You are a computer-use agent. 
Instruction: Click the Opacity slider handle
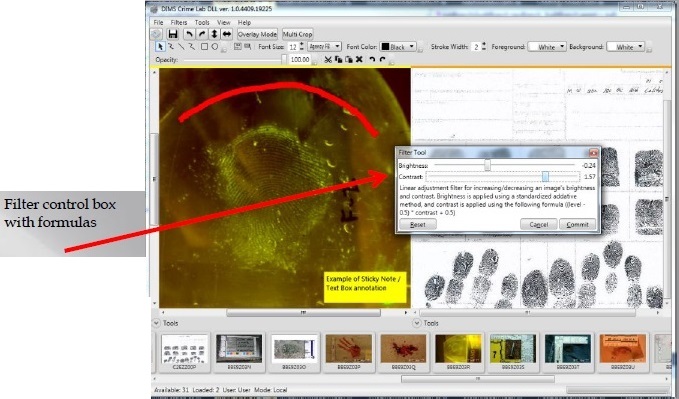(284, 60)
